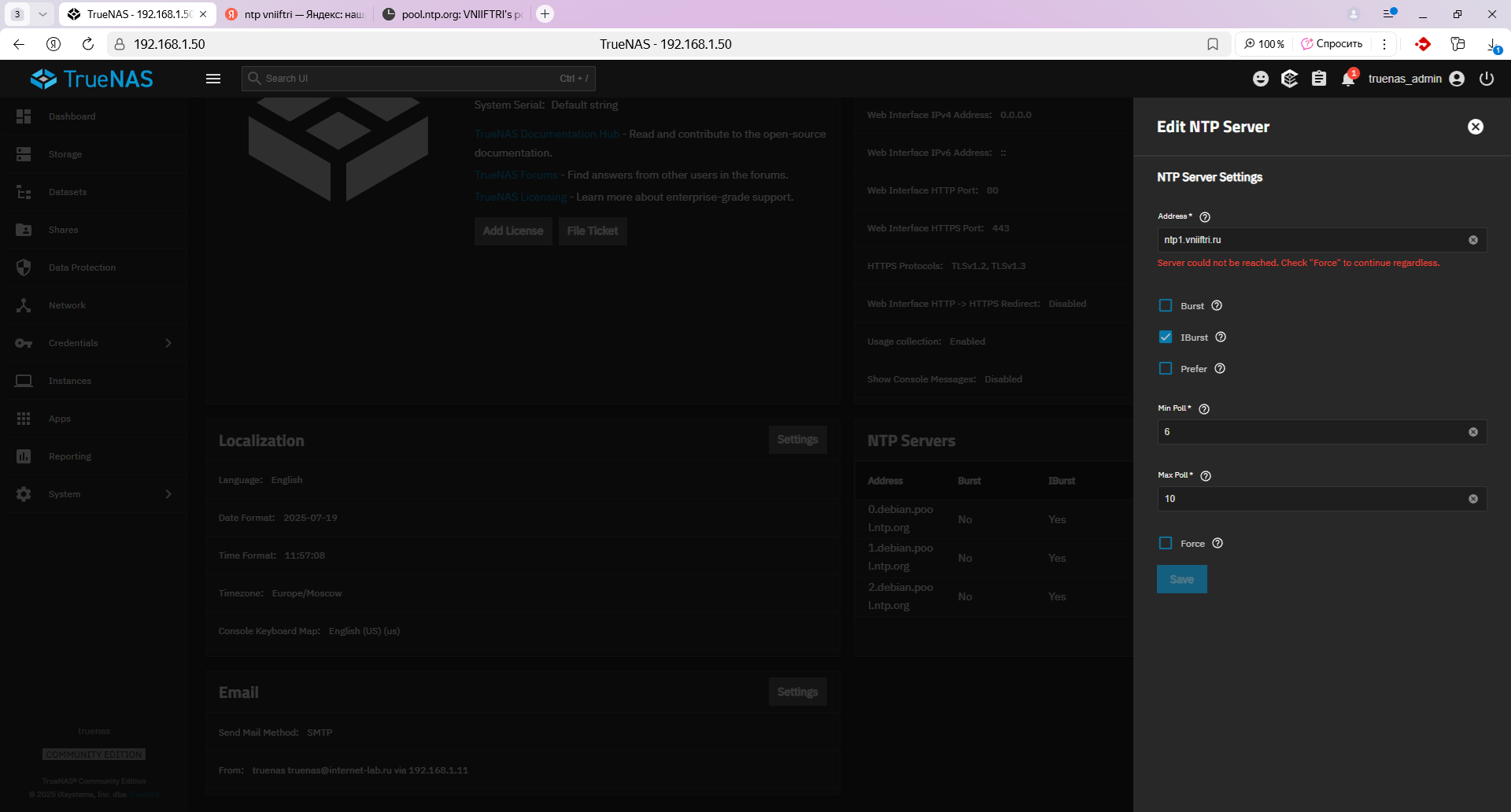Switch to the pool.ntp.org VNIIFTRI tab
Viewport: 1511px width, 812px height.
(453, 14)
